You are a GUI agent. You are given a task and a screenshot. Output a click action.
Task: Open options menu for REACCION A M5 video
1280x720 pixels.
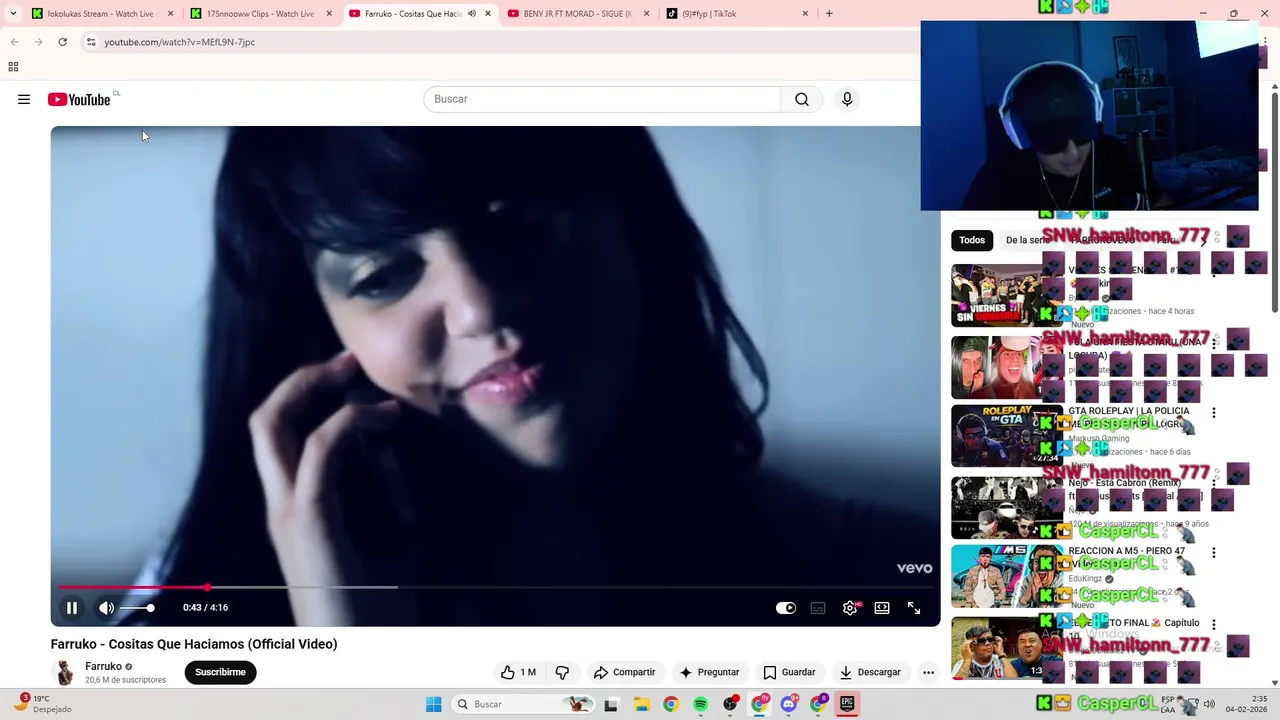click(x=1214, y=553)
